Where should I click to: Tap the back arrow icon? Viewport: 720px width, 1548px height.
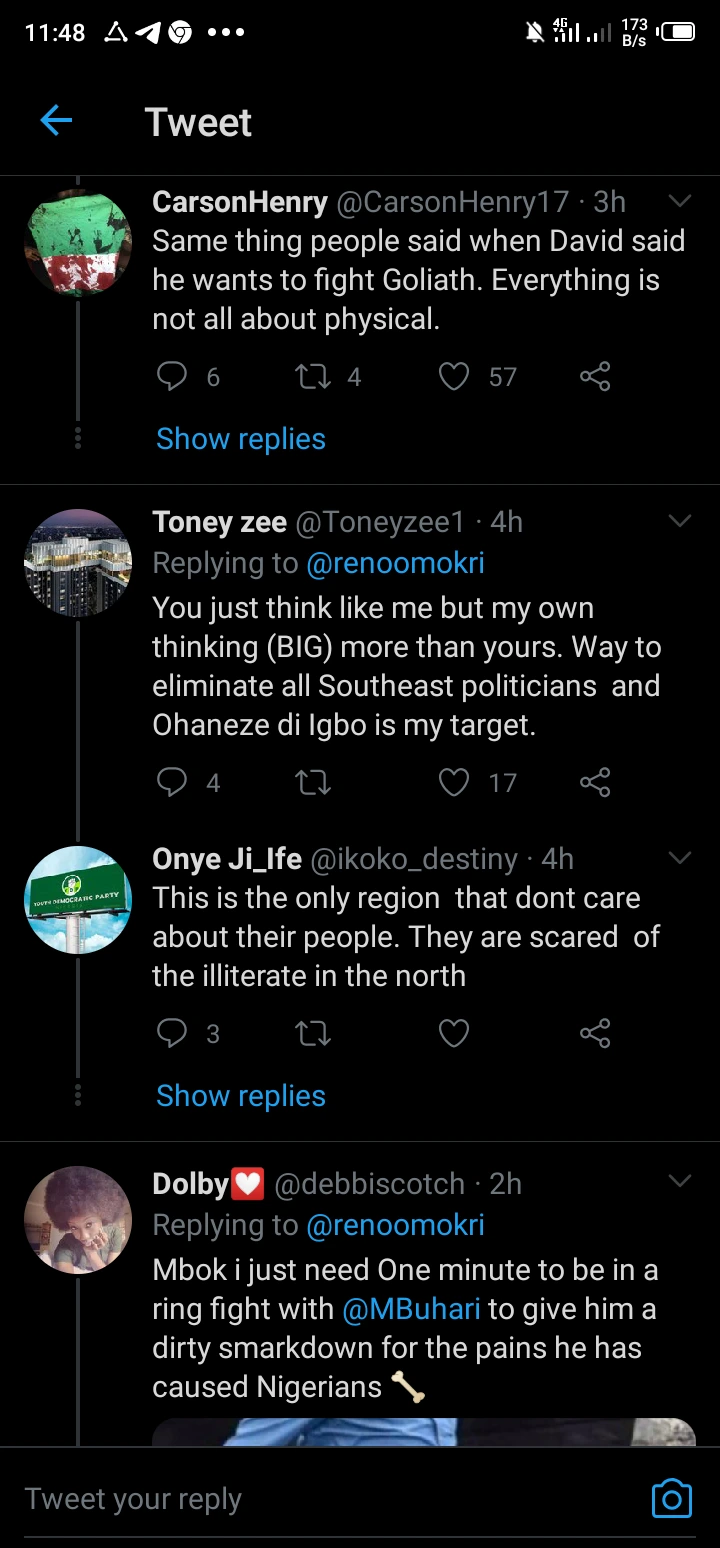click(x=56, y=121)
